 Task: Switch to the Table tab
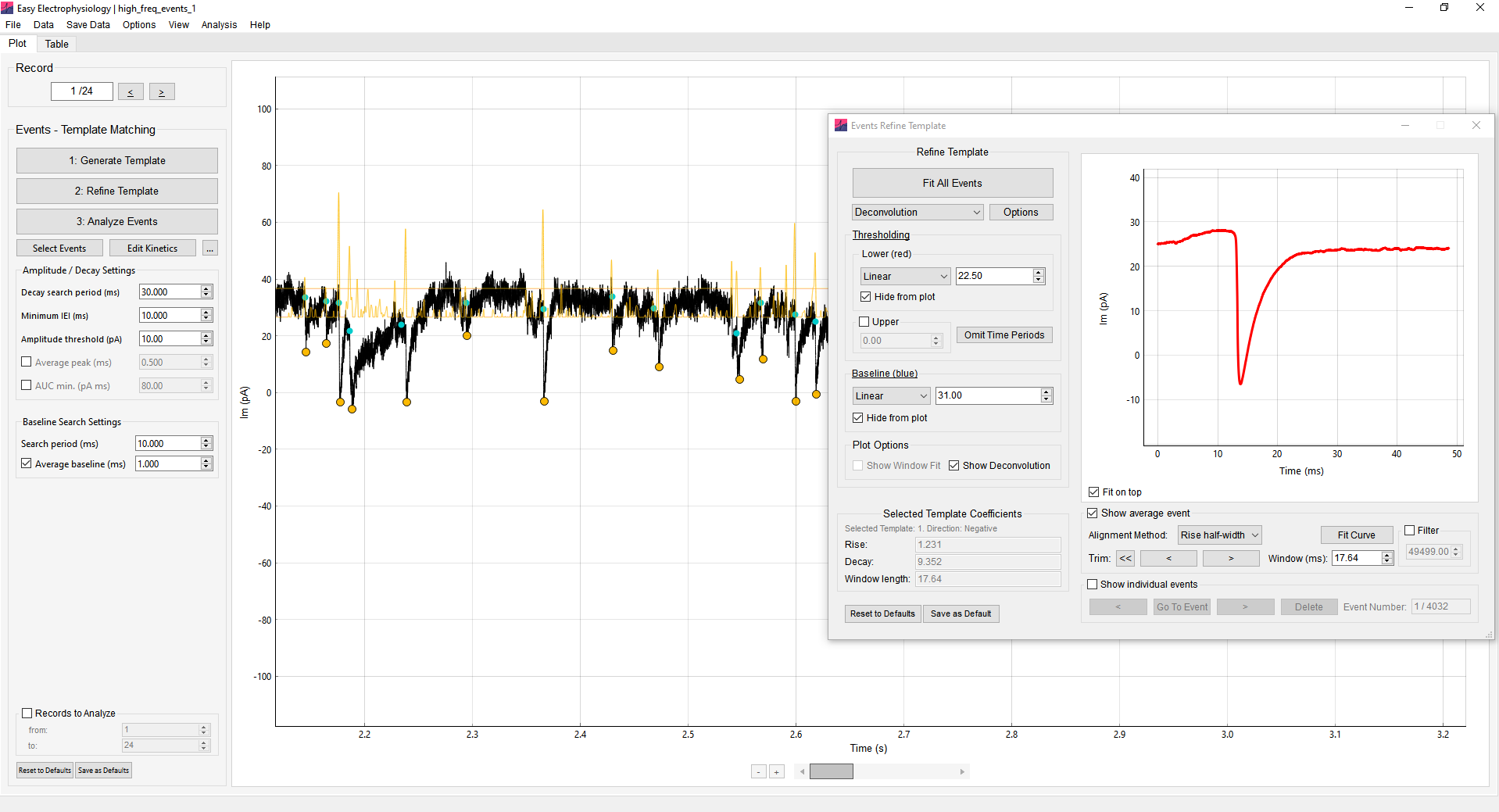(x=56, y=45)
